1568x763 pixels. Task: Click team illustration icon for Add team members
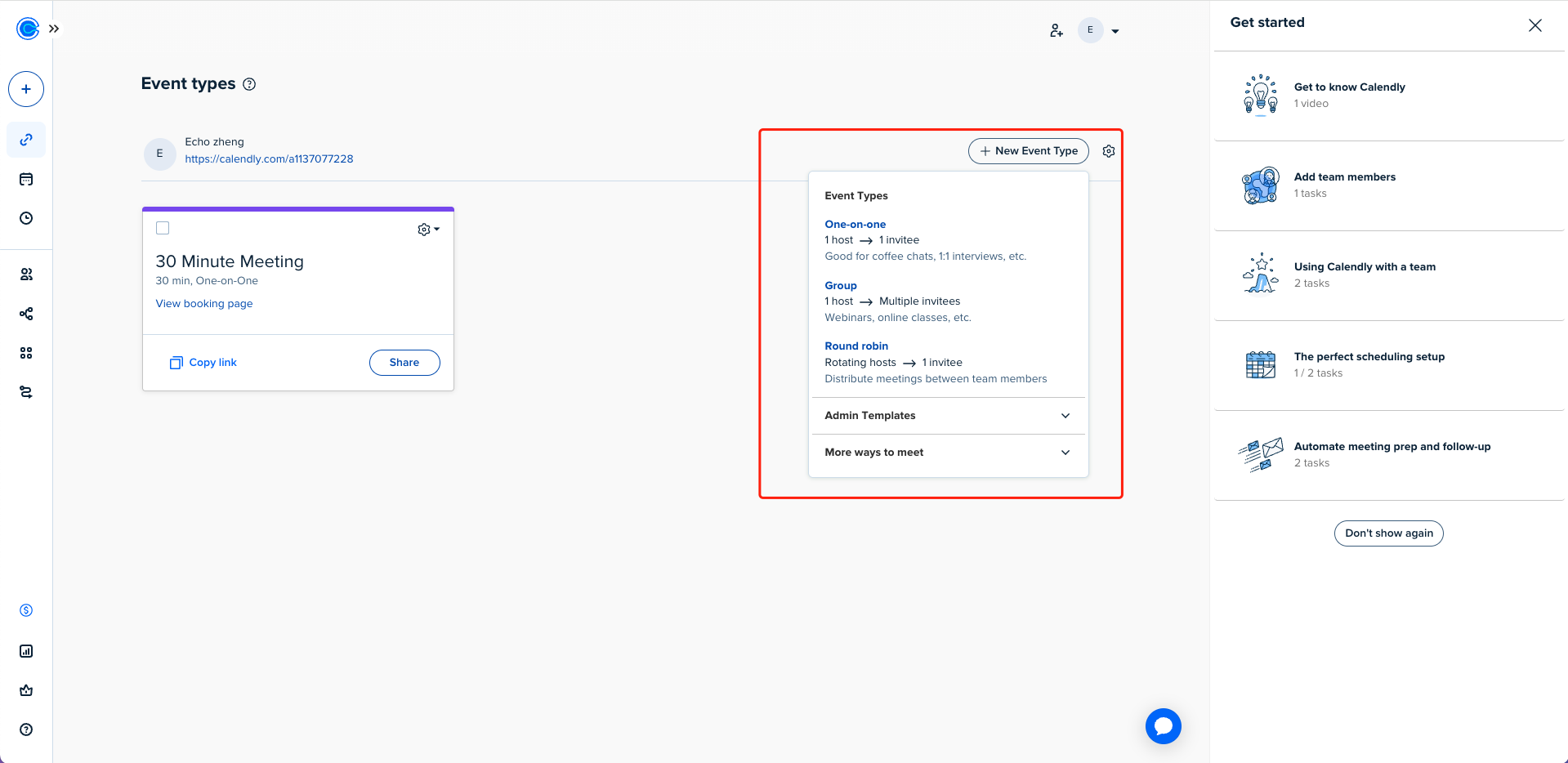pyautogui.click(x=1261, y=185)
